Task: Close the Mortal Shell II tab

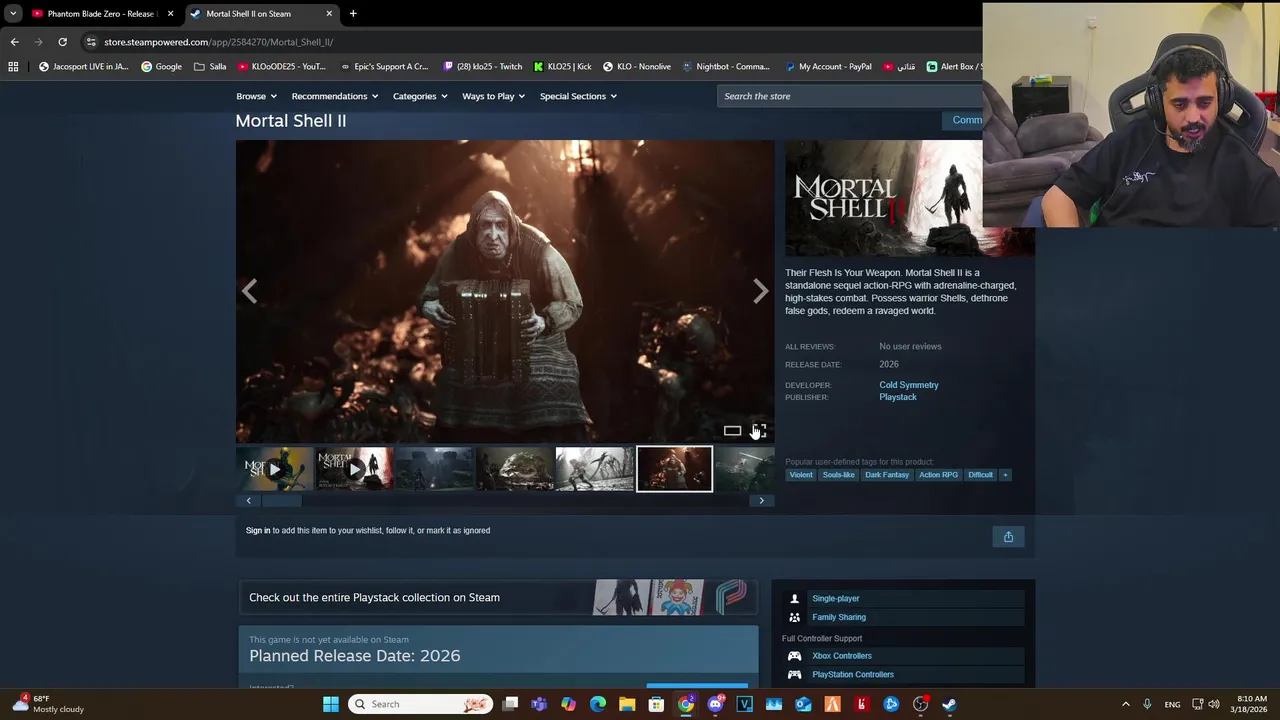Action: 329,14
